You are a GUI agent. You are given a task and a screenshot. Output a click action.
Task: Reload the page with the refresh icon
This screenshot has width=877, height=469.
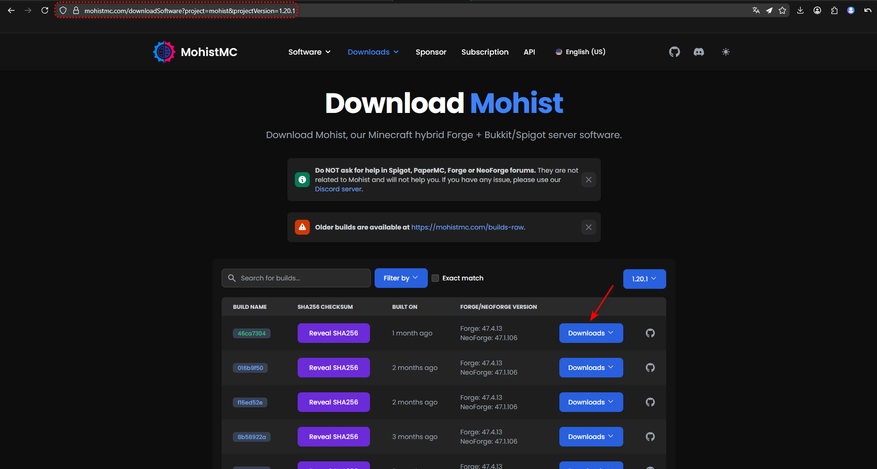click(x=45, y=11)
